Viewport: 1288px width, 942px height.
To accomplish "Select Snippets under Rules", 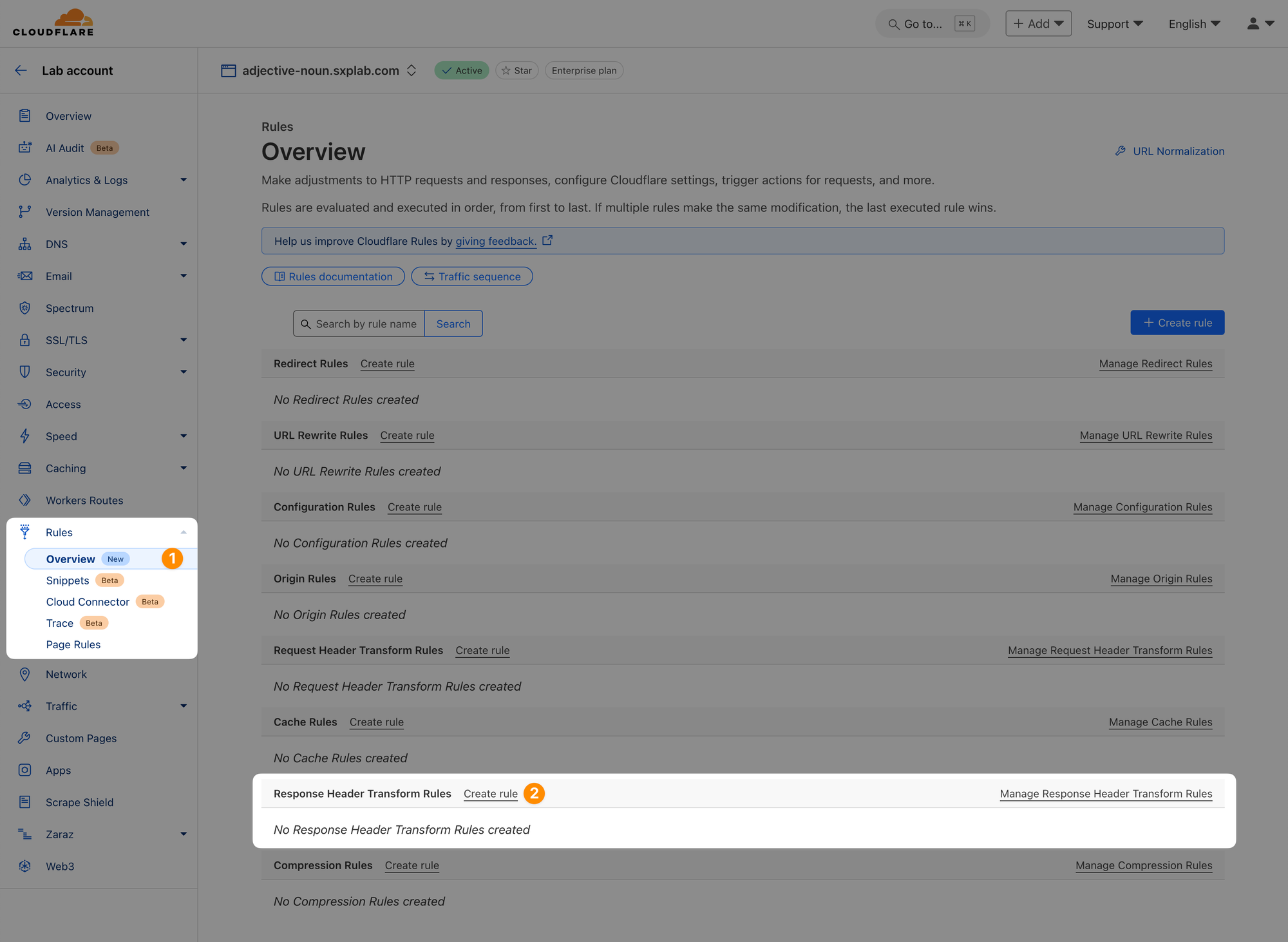I will coord(68,581).
